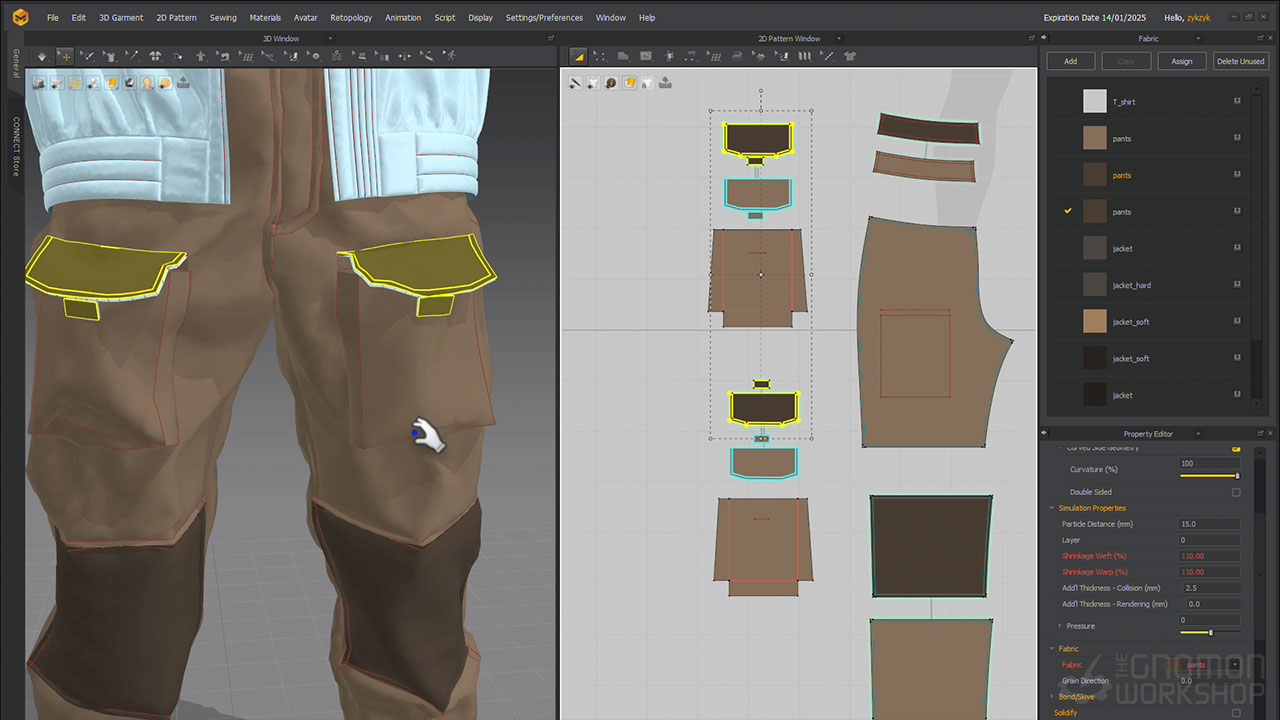Viewport: 1280px width, 720px height.
Task: Click the export icon in 3D view toolbar
Action: (183, 83)
